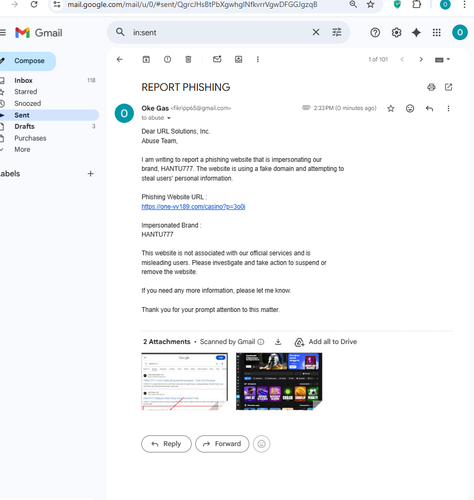Image resolution: width=474 pixels, height=500 pixels.
Task: Go back to Sent list arrow
Action: tap(120, 59)
